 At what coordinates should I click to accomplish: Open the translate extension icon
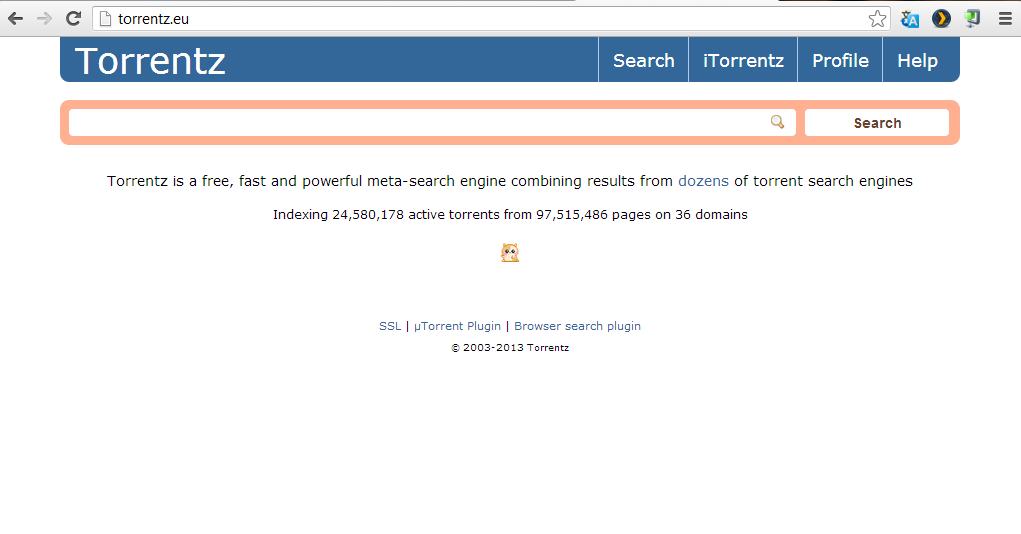(x=910, y=19)
